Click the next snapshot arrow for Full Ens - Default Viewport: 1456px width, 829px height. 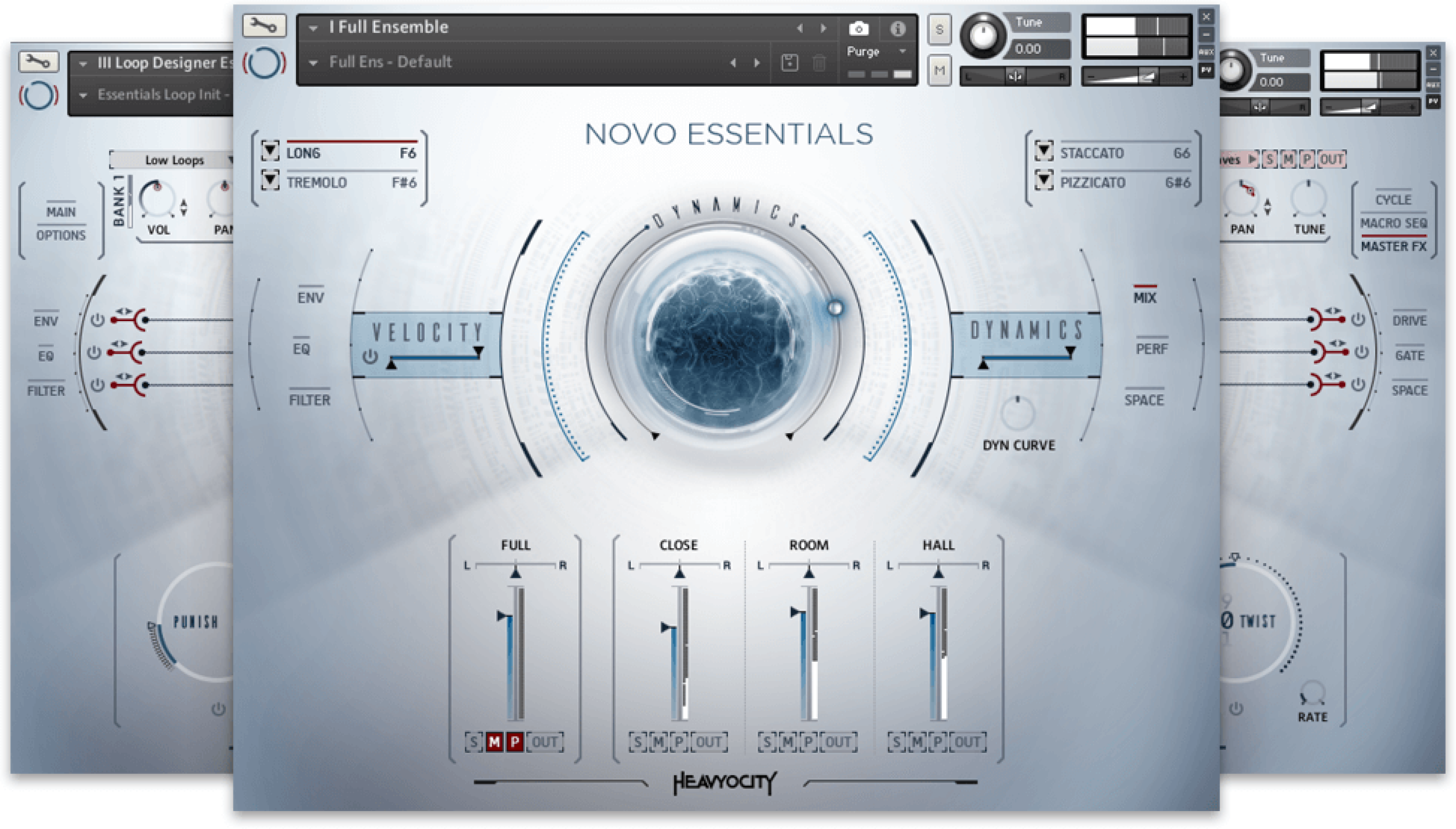pos(758,62)
